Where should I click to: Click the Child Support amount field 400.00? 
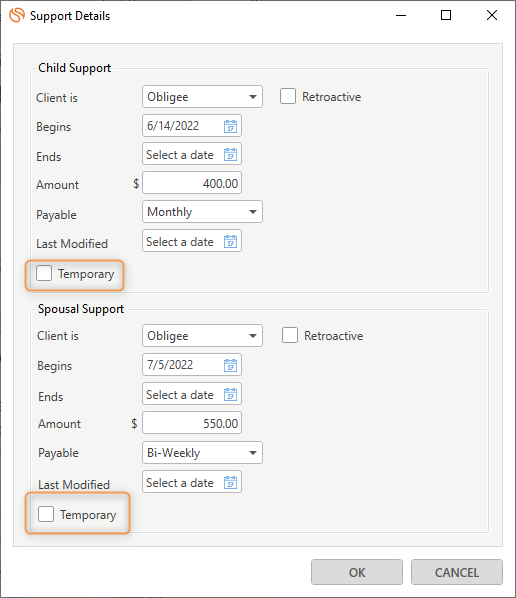click(192, 183)
